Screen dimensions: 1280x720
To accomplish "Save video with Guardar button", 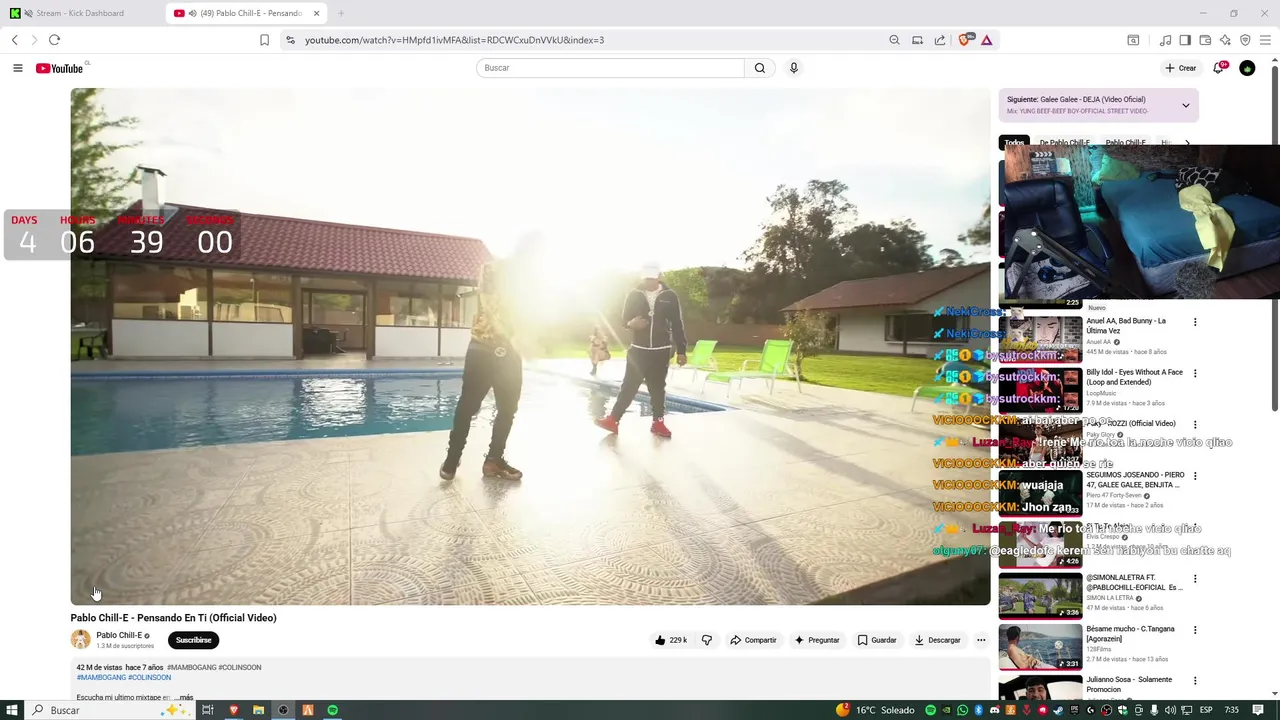I will pos(877,640).
